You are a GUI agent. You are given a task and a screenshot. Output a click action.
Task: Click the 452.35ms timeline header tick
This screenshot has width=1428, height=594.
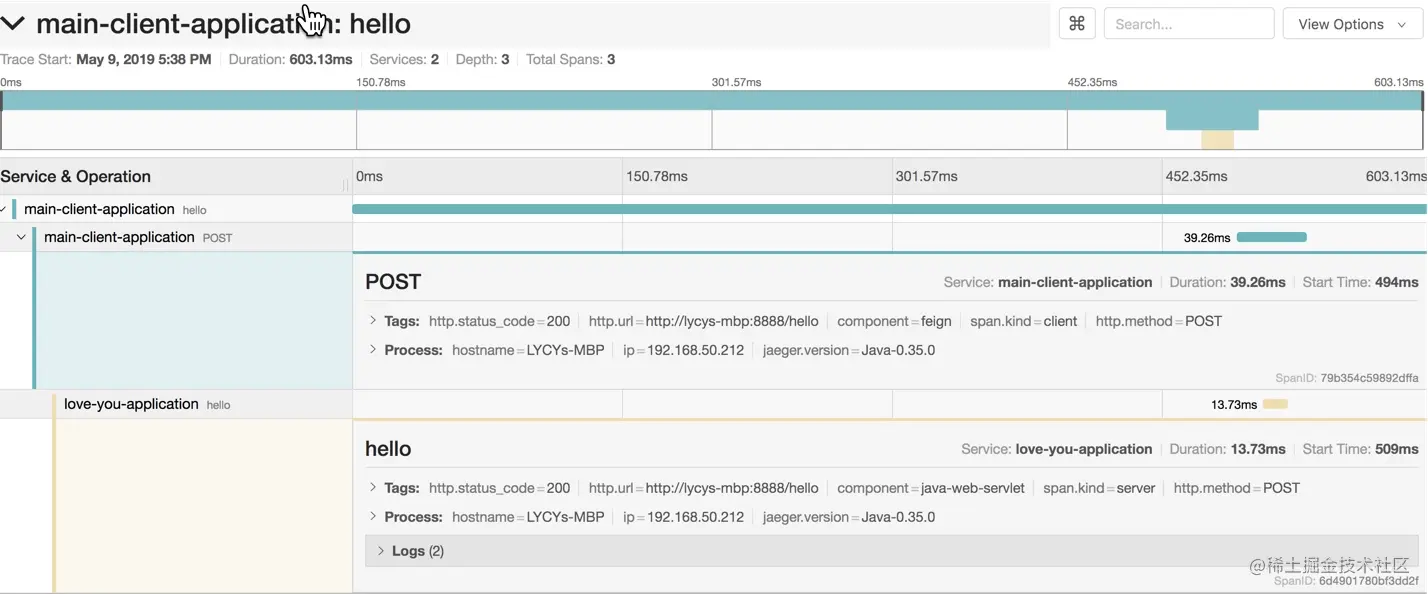pos(1196,176)
